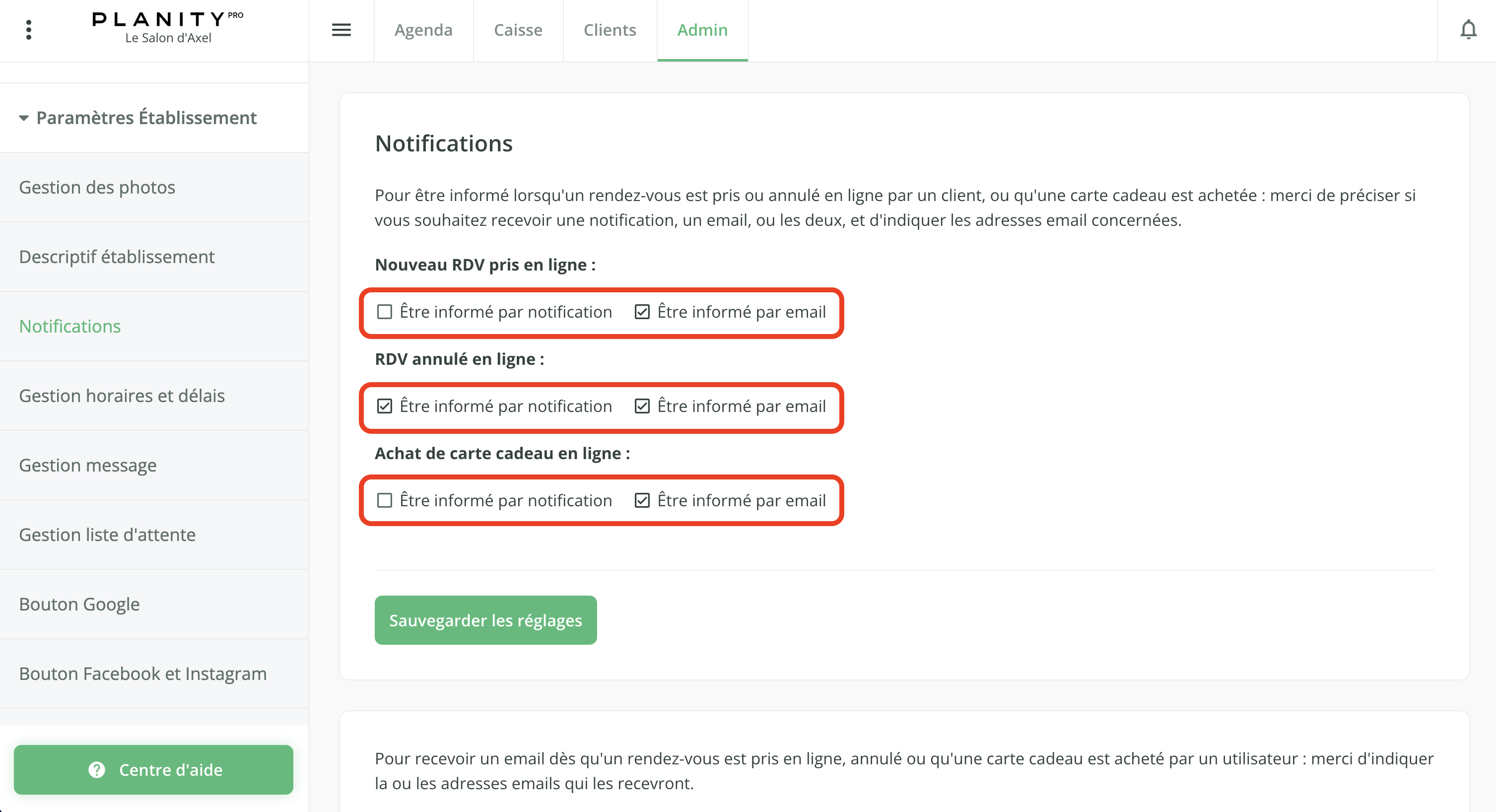
Task: Open the Centre d'aide button
Action: [153, 770]
